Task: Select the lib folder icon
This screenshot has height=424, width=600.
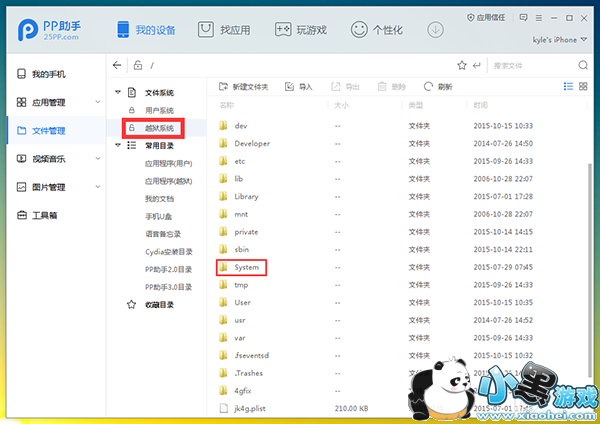Action: point(223,178)
